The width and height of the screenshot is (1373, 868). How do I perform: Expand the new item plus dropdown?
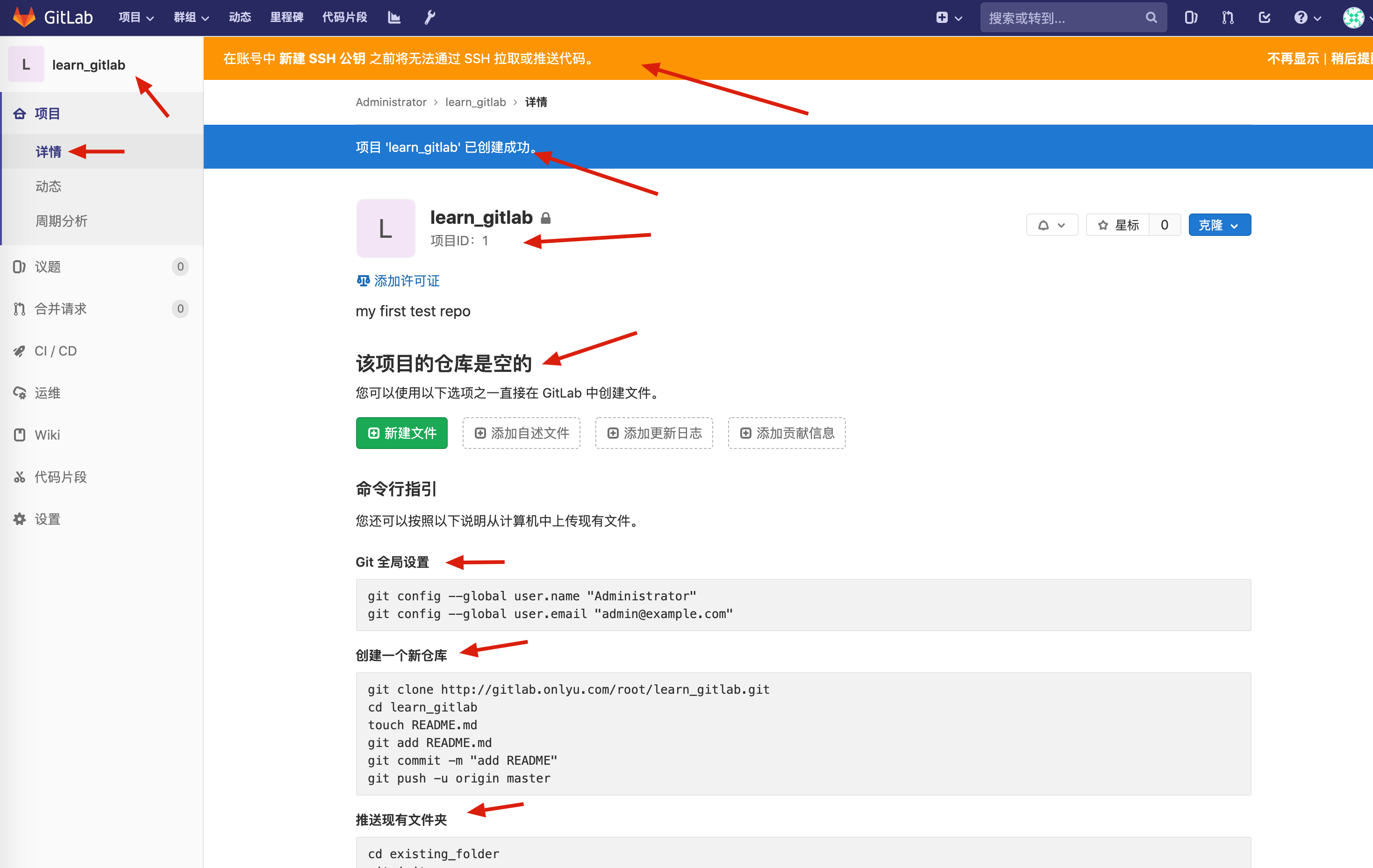(949, 18)
